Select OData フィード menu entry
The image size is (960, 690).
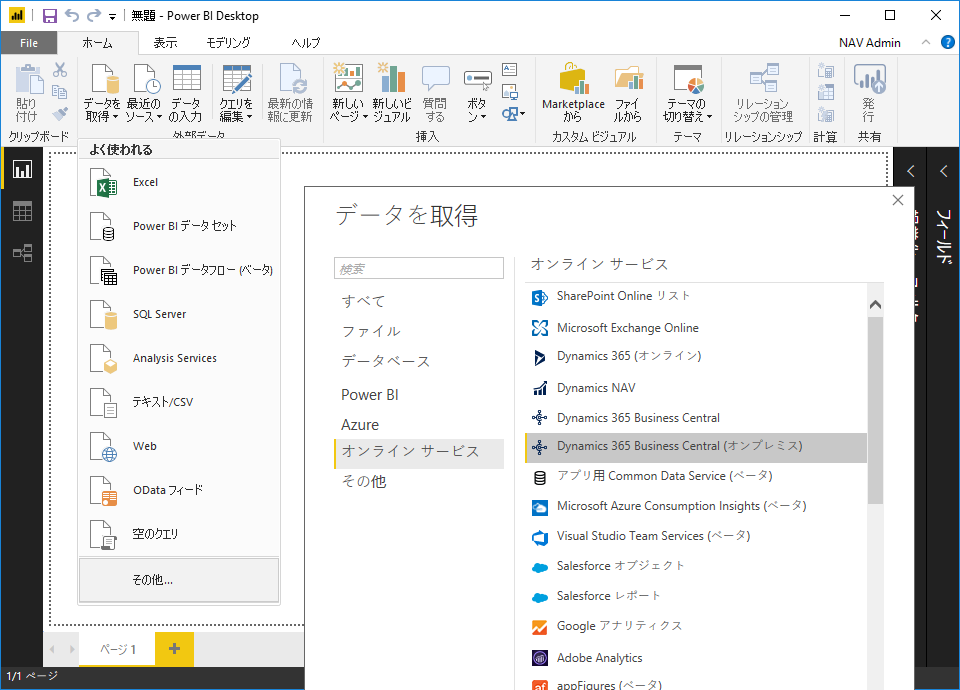(179, 490)
